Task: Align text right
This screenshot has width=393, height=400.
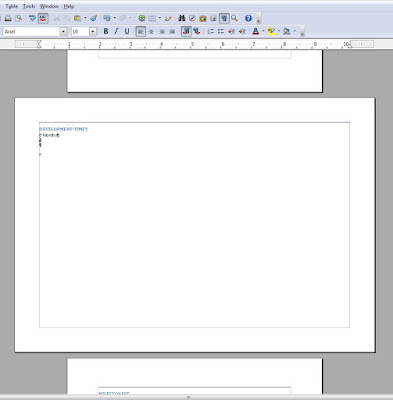Action: click(162, 31)
